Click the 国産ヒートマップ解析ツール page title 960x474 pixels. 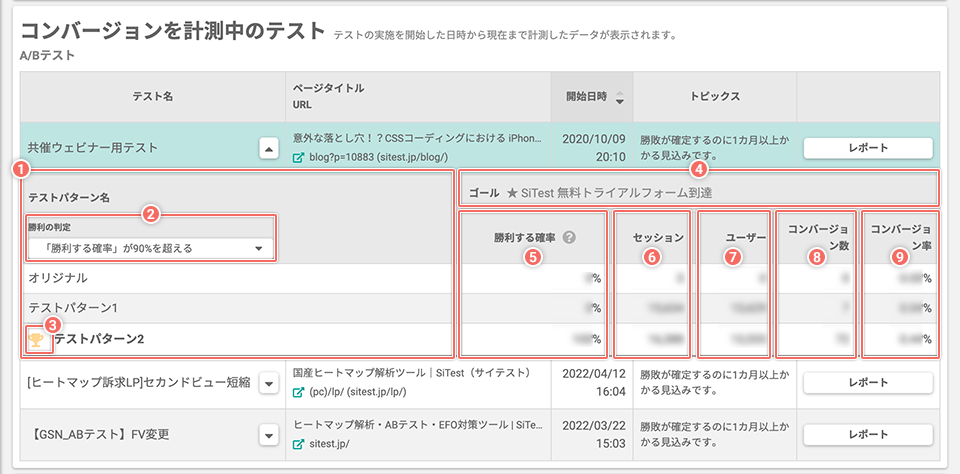click(x=411, y=372)
